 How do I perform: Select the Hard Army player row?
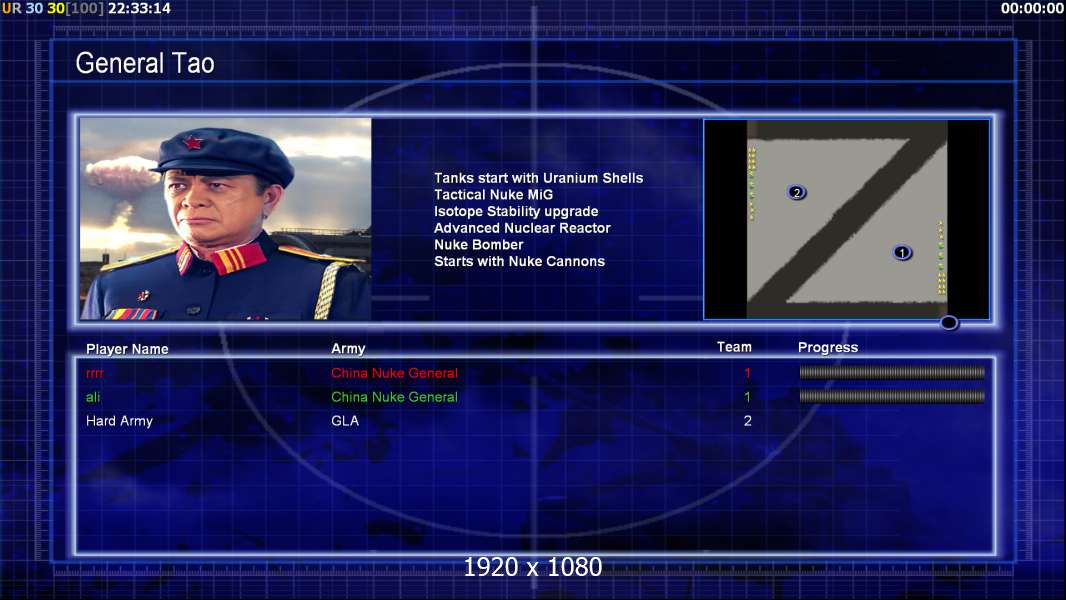[x=534, y=421]
